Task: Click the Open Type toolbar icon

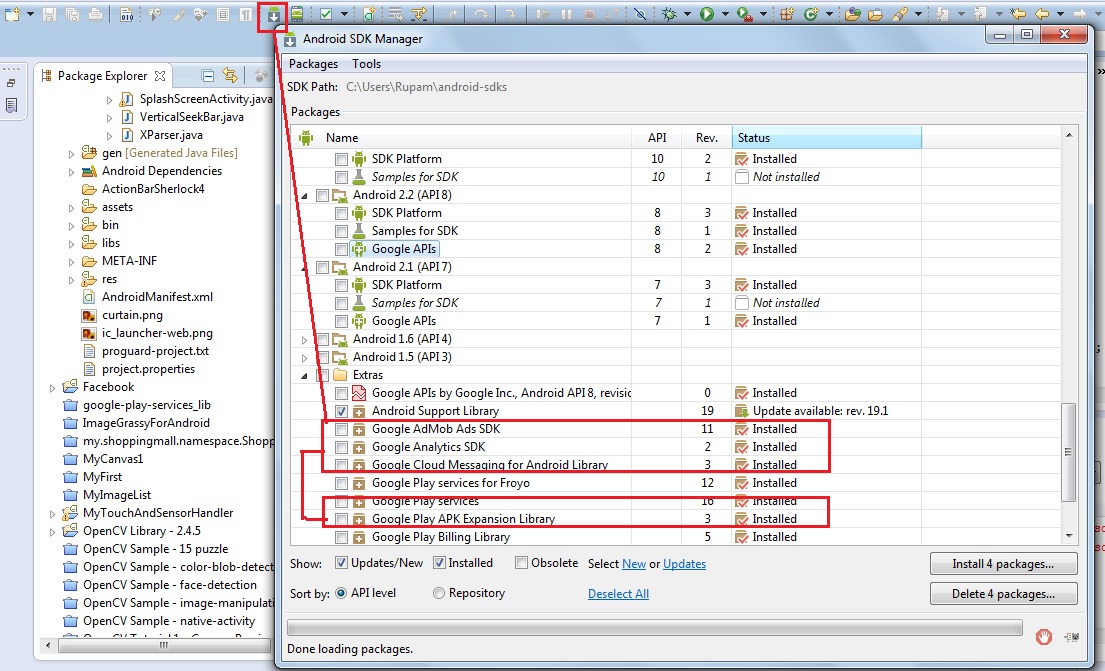Action: click(x=853, y=13)
